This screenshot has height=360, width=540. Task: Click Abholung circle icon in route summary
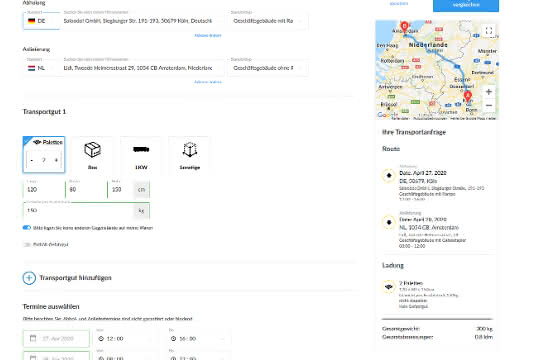389,175
